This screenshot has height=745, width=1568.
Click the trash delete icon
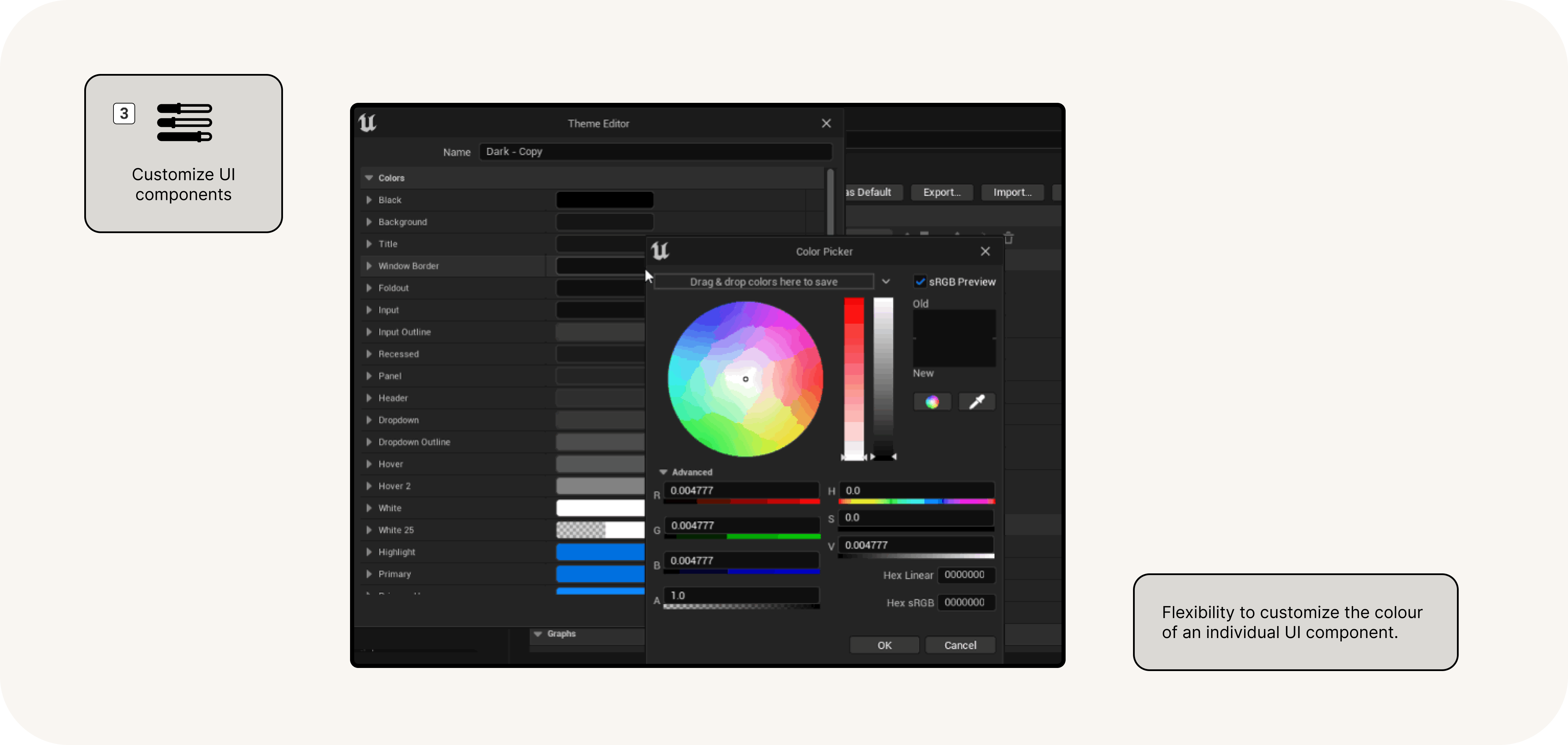point(1009,238)
